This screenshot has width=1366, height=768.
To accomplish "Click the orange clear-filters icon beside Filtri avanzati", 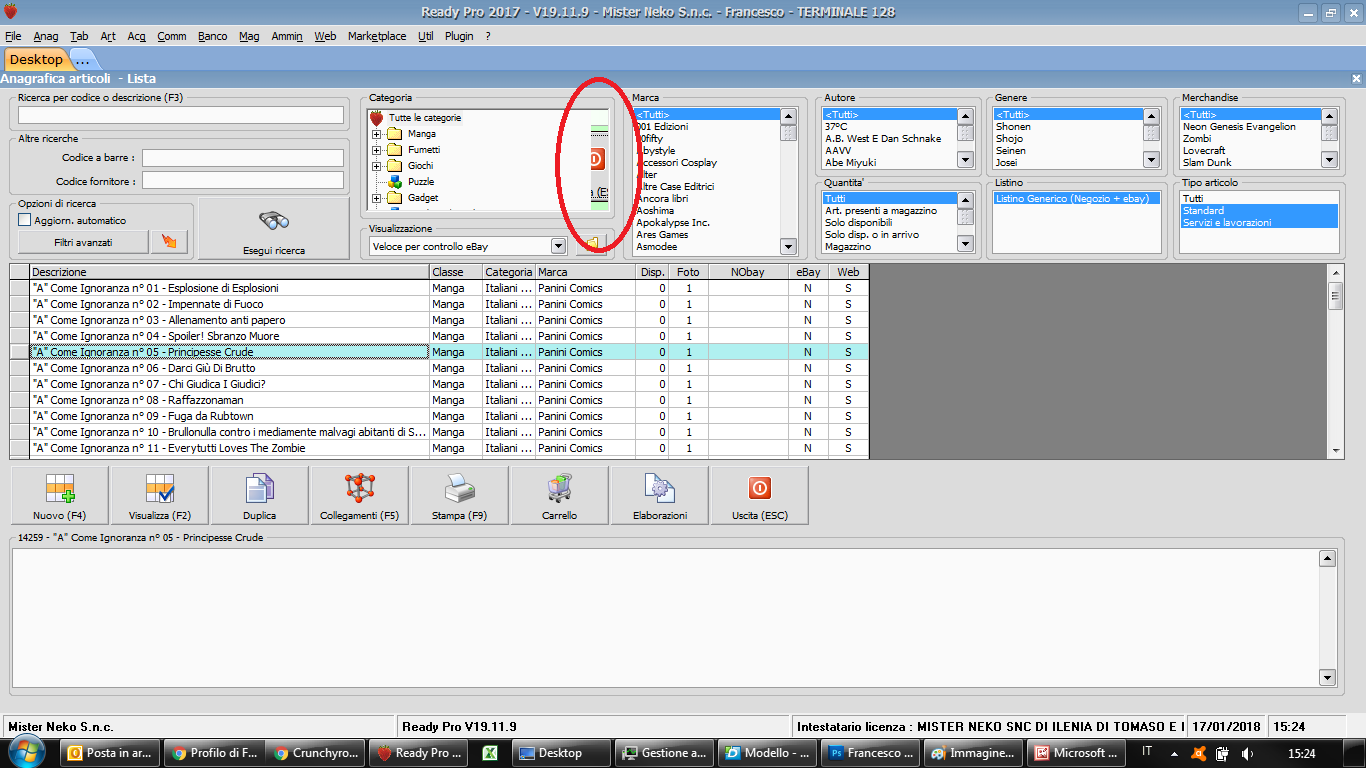I will pos(168,242).
